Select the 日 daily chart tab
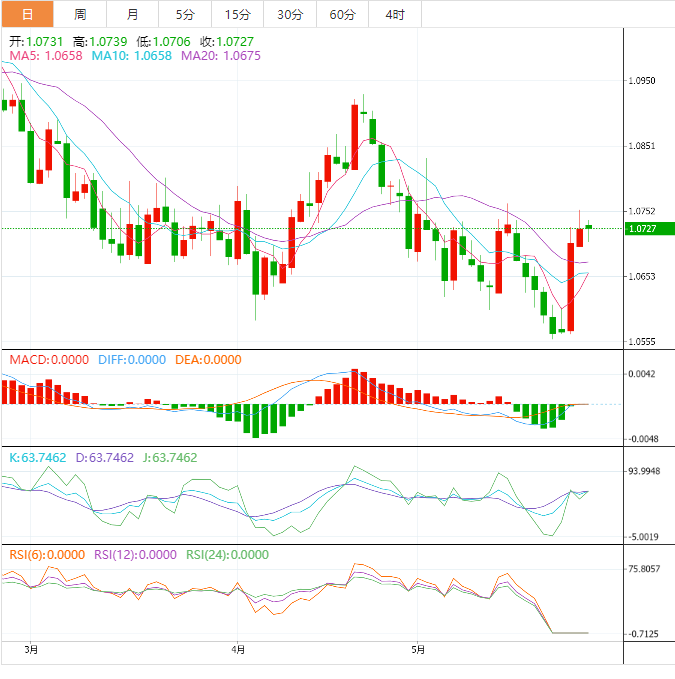This screenshot has width=675, height=679. (26, 14)
